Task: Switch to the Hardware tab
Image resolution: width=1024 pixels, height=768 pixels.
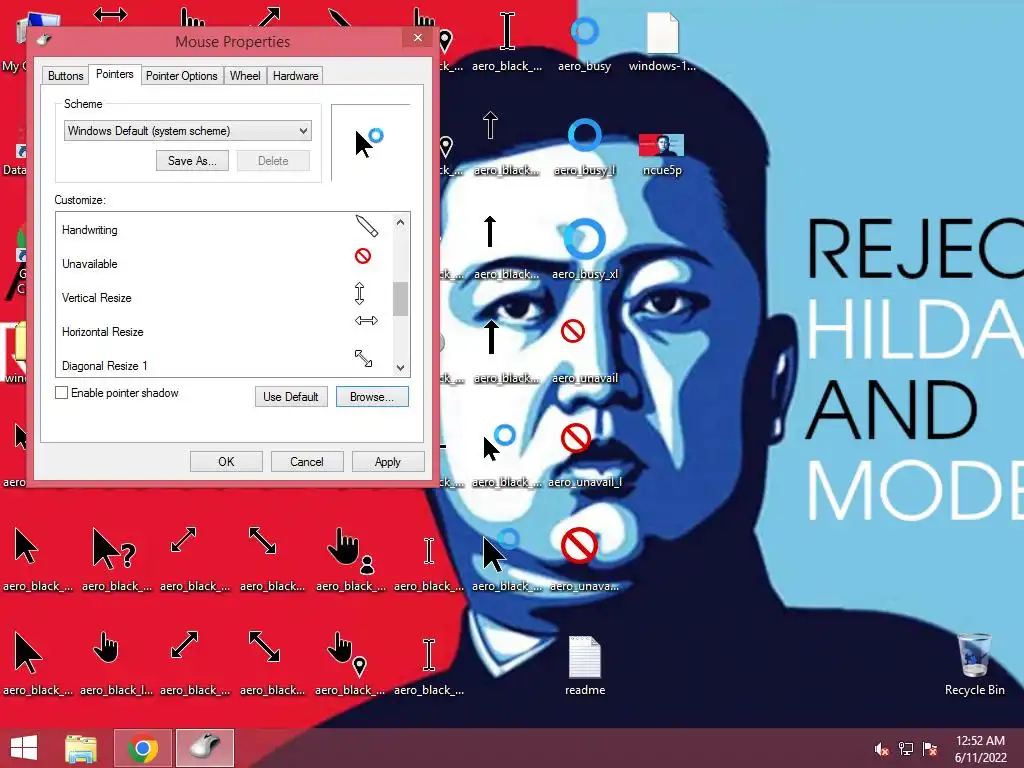Action: [295, 76]
